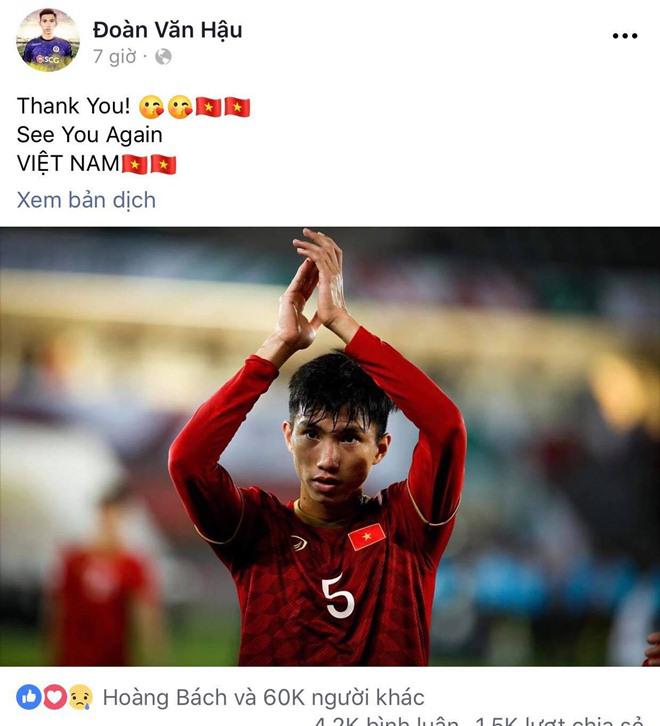Tap Xem bản dịch translation link
660x726 pixels.
(86, 200)
